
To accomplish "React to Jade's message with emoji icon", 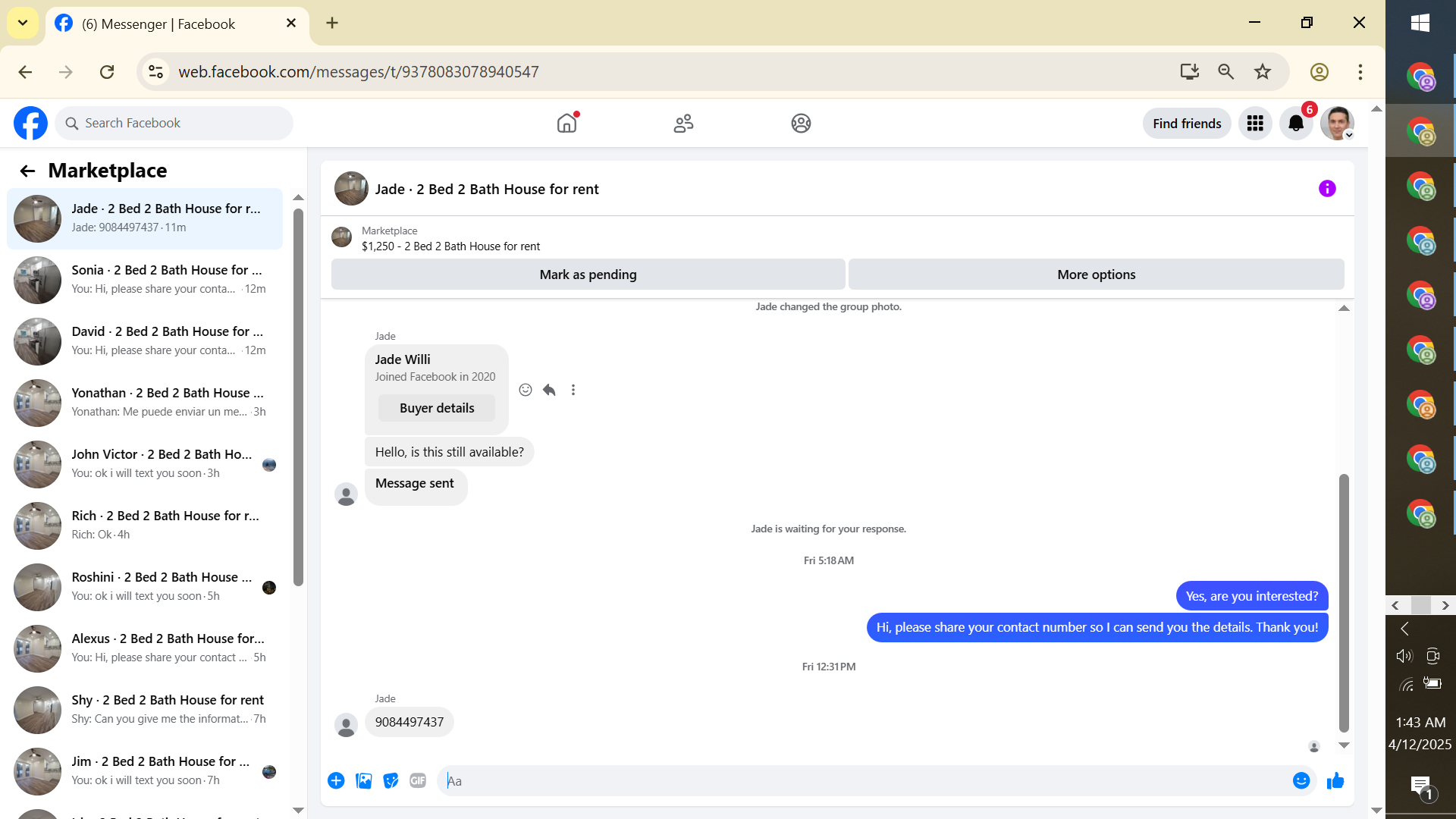I will tap(526, 390).
